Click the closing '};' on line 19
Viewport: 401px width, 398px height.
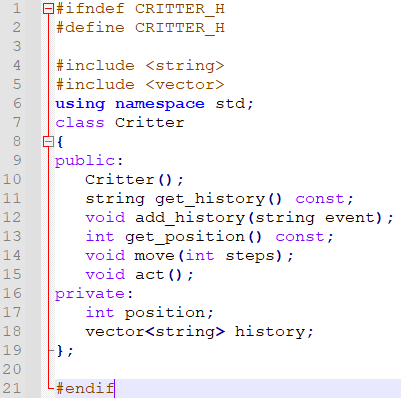[x=65, y=351]
